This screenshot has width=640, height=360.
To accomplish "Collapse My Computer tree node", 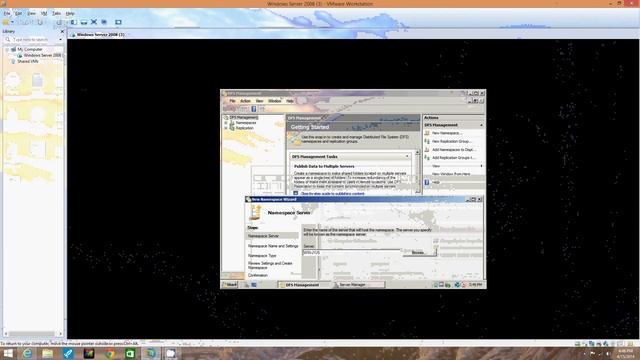I will point(7,49).
